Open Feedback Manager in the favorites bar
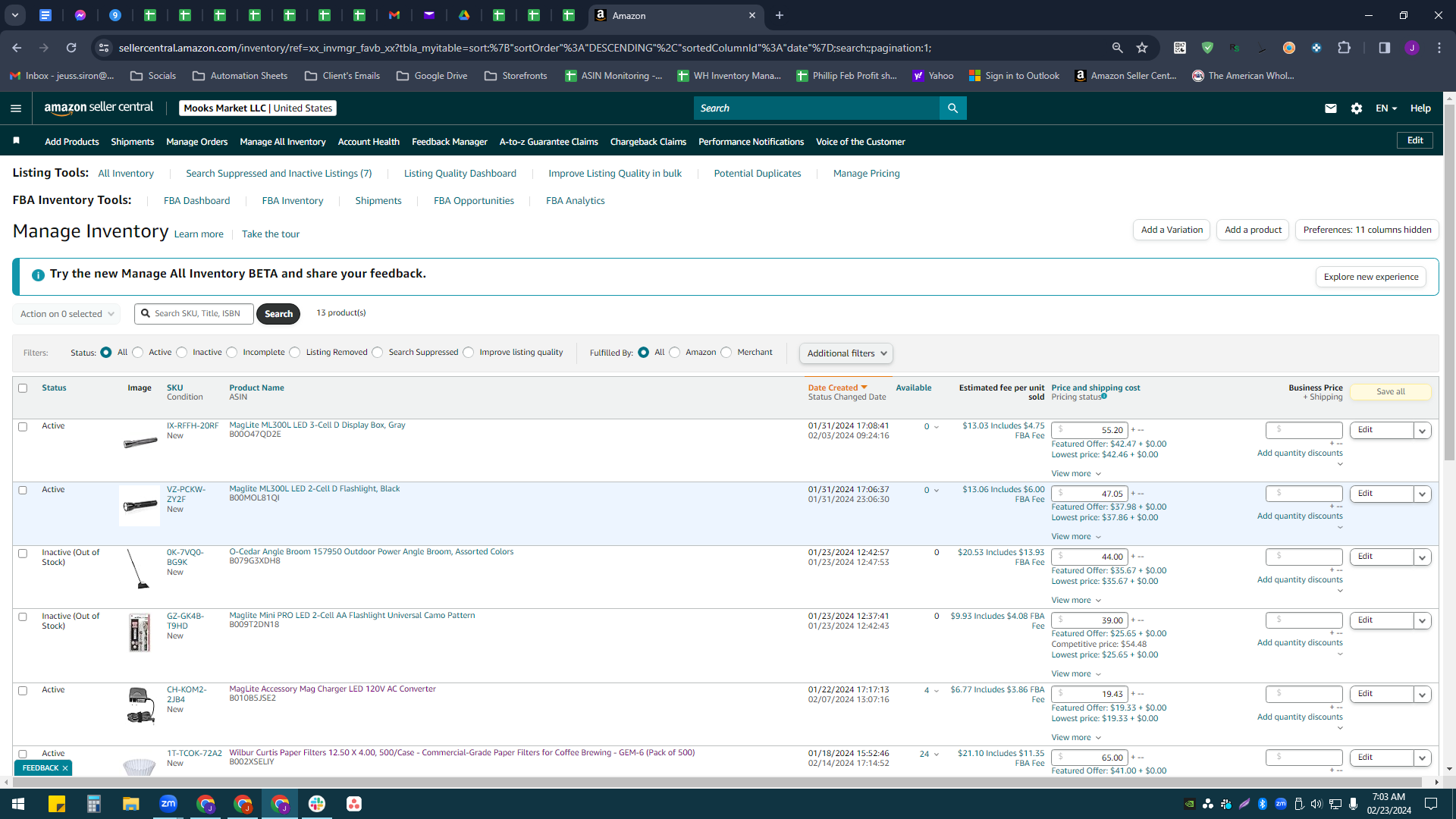 (449, 142)
